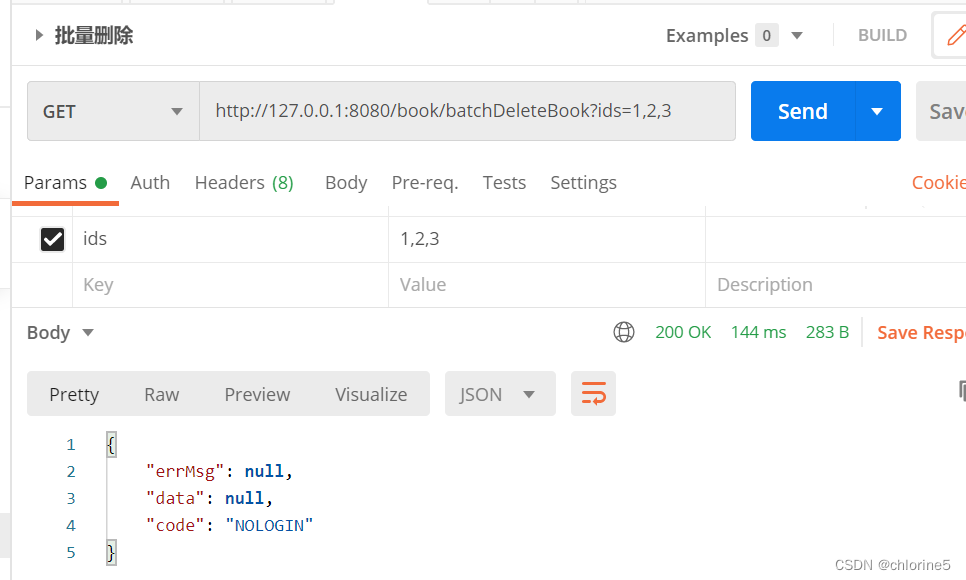The width and height of the screenshot is (966, 580).
Task: Switch to BUILD mode
Action: coord(882,35)
